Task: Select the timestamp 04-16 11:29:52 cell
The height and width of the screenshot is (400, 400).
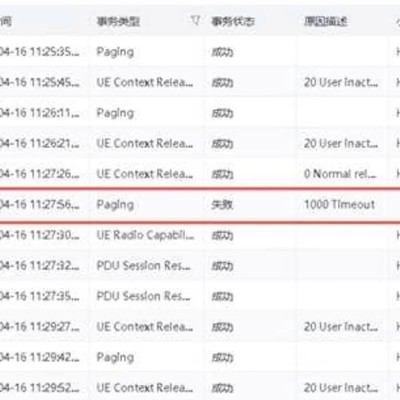Action: (40, 388)
